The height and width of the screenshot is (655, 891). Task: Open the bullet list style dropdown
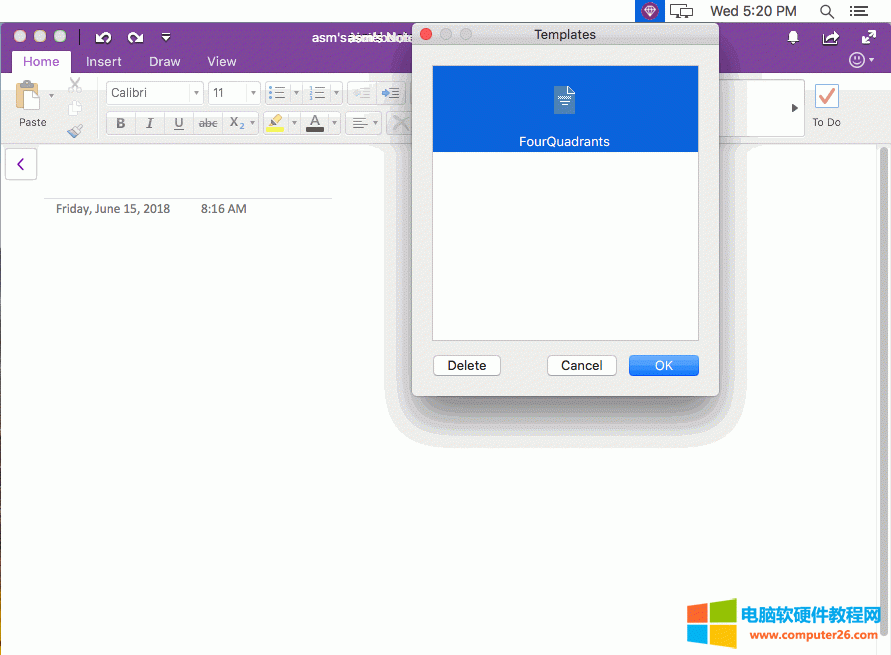click(296, 93)
